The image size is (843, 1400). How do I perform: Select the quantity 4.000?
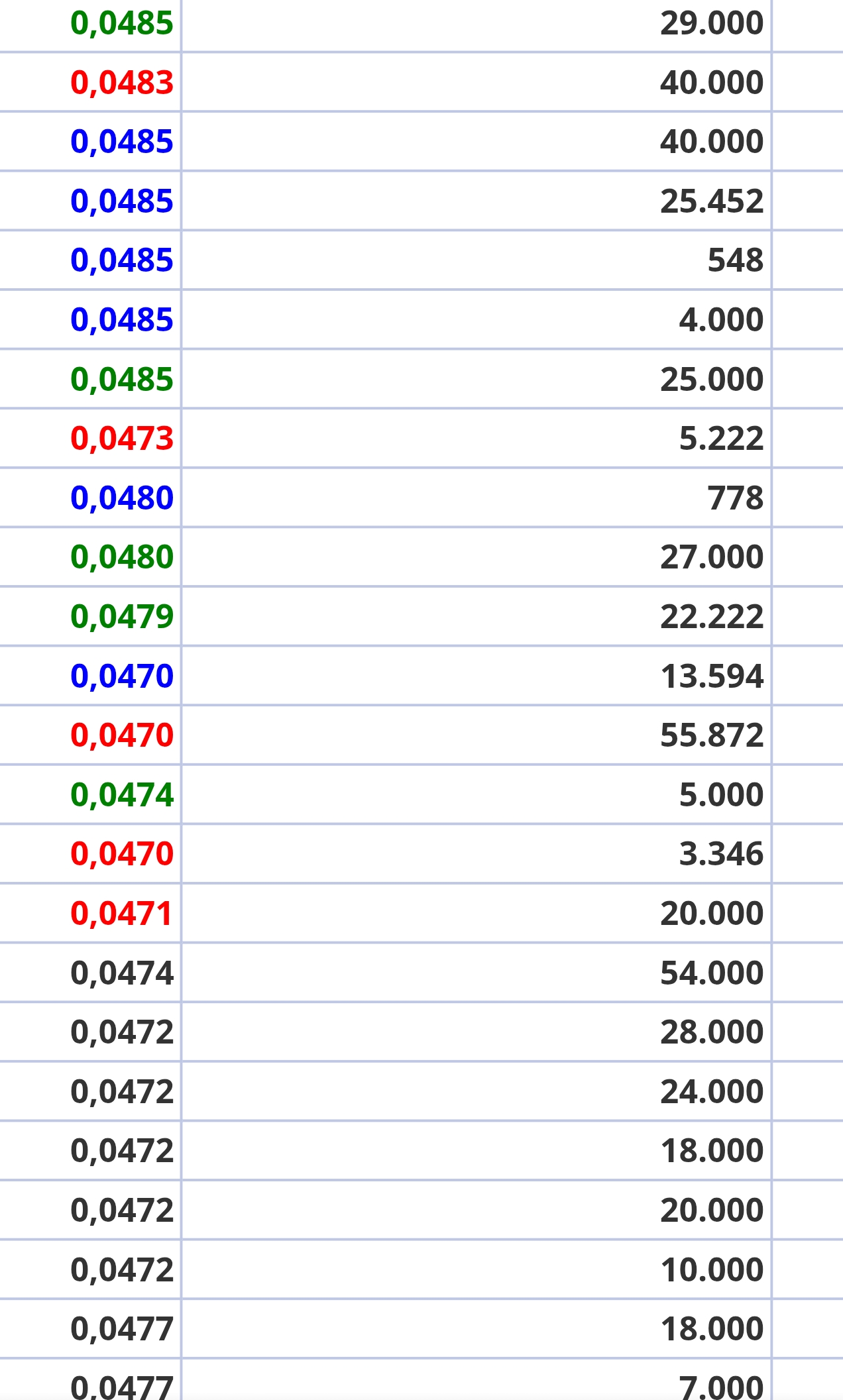(722, 319)
